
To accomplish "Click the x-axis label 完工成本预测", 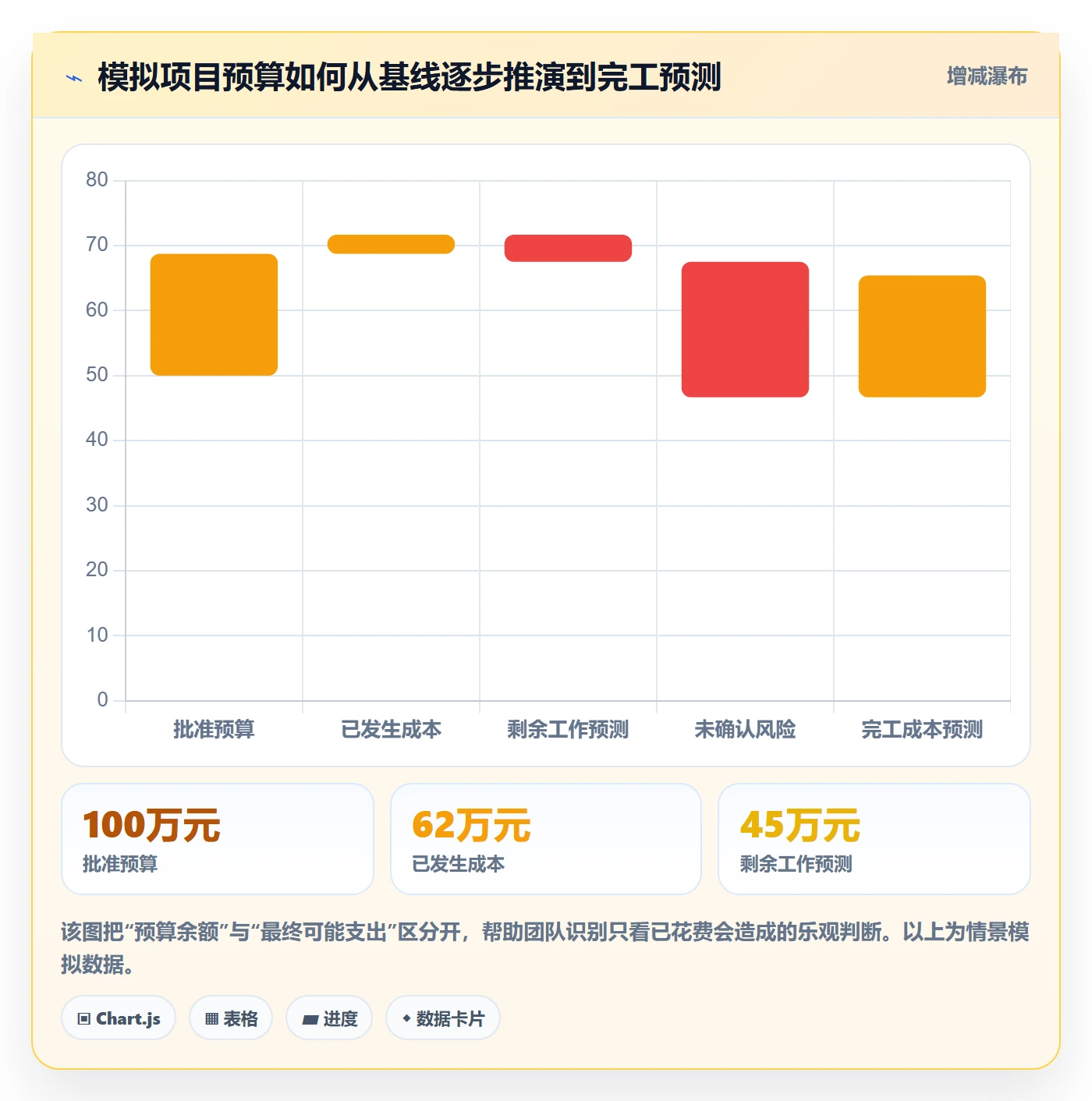I will point(922,730).
